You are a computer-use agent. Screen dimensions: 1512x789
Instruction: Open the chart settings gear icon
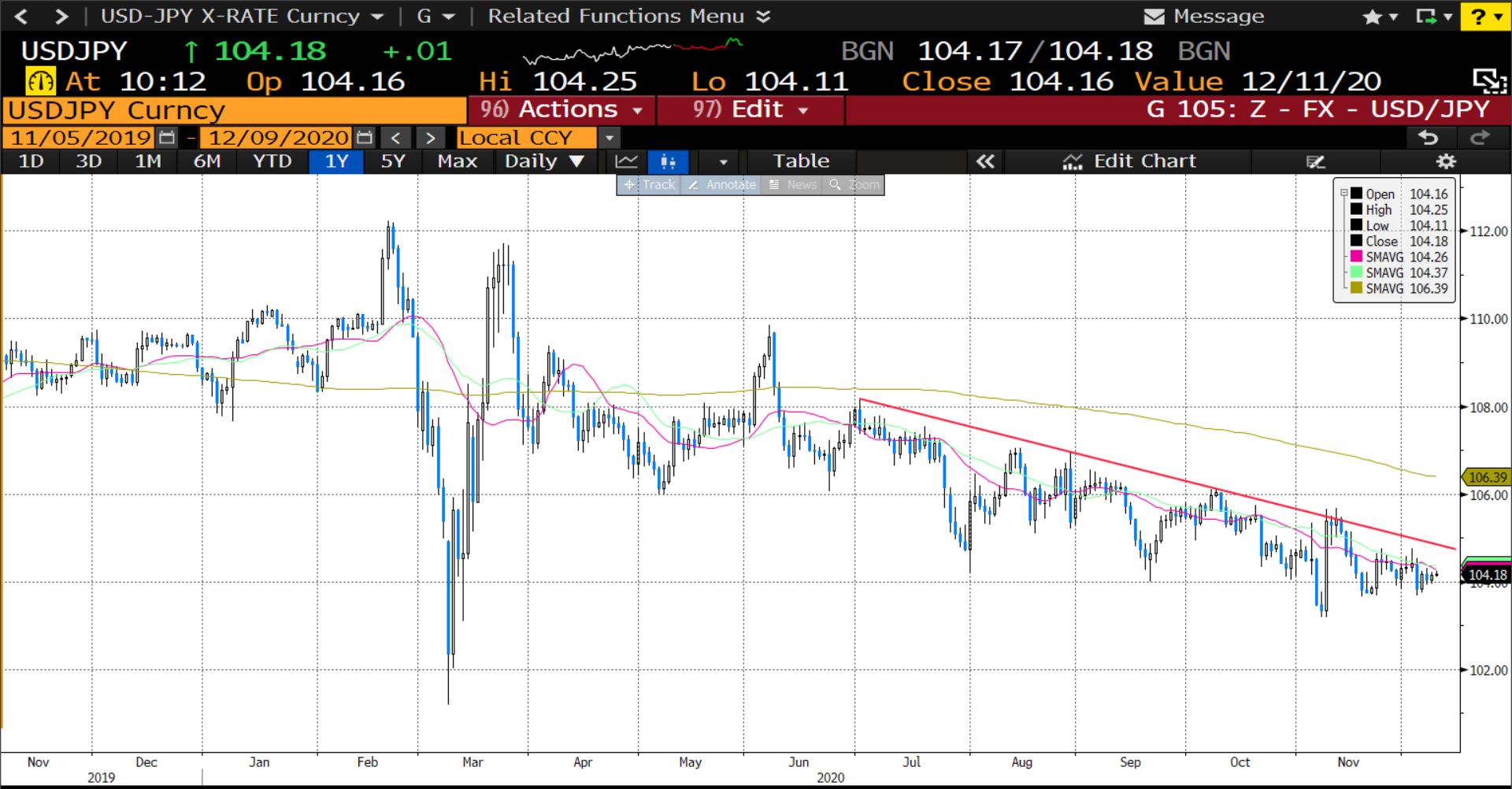pyautogui.click(x=1446, y=161)
